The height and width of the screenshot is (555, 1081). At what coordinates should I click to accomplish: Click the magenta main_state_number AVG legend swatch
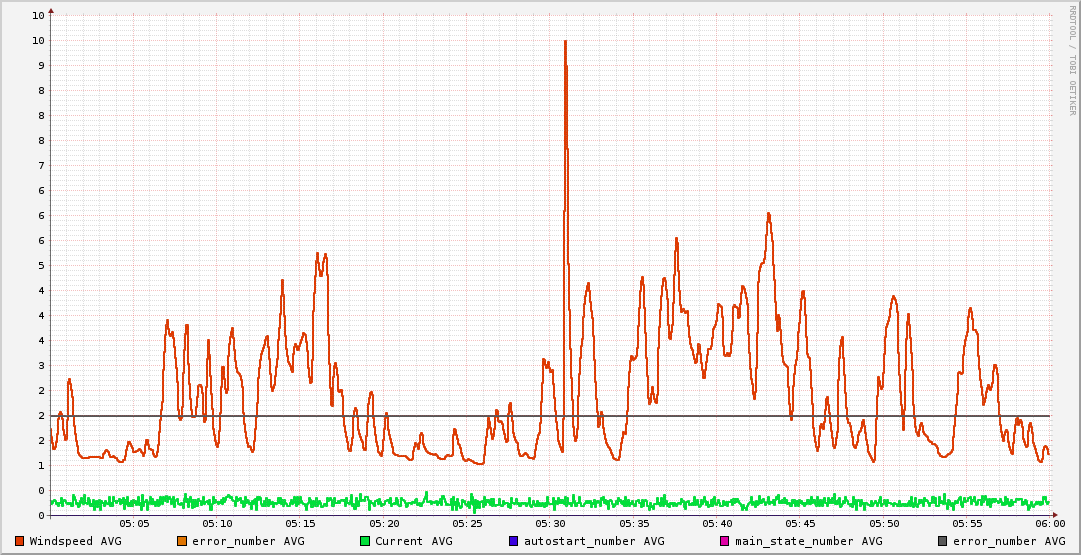click(725, 541)
